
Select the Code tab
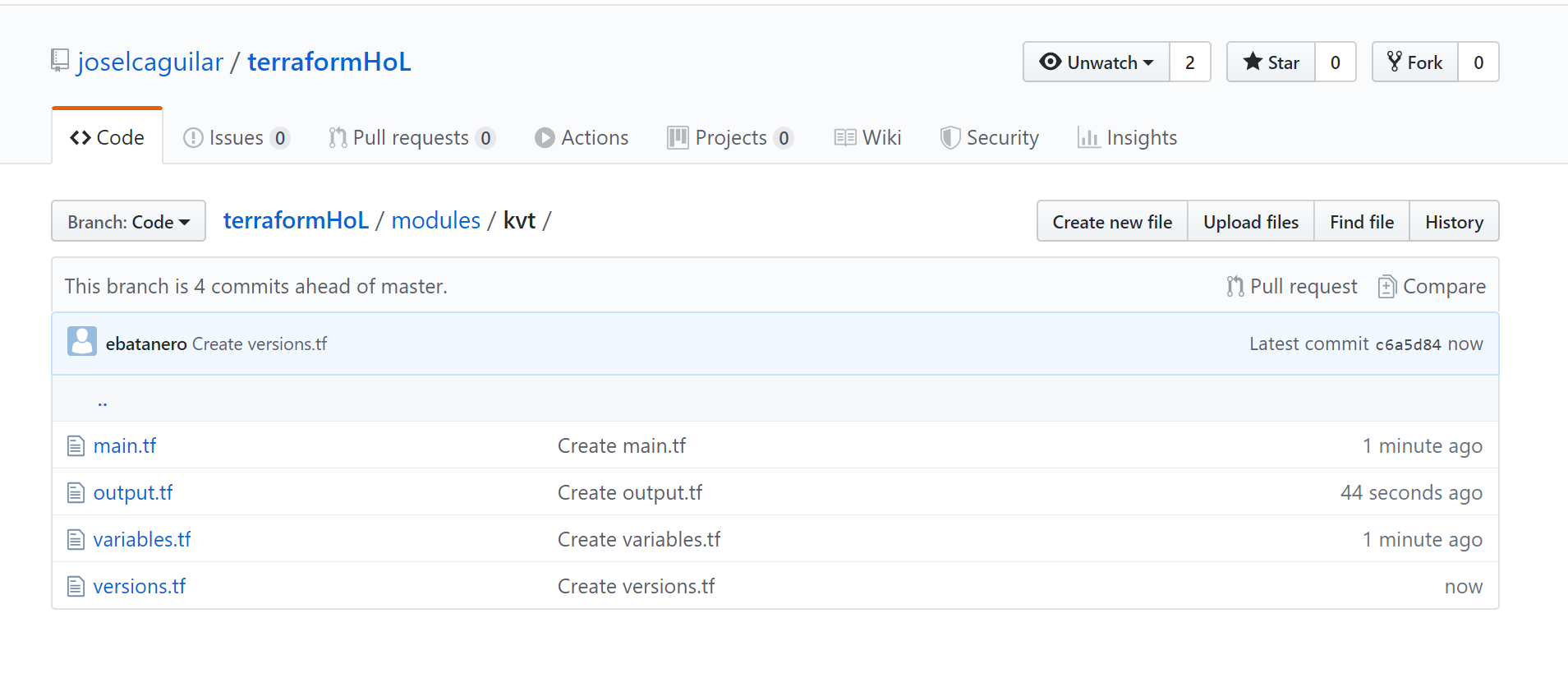pos(107,137)
